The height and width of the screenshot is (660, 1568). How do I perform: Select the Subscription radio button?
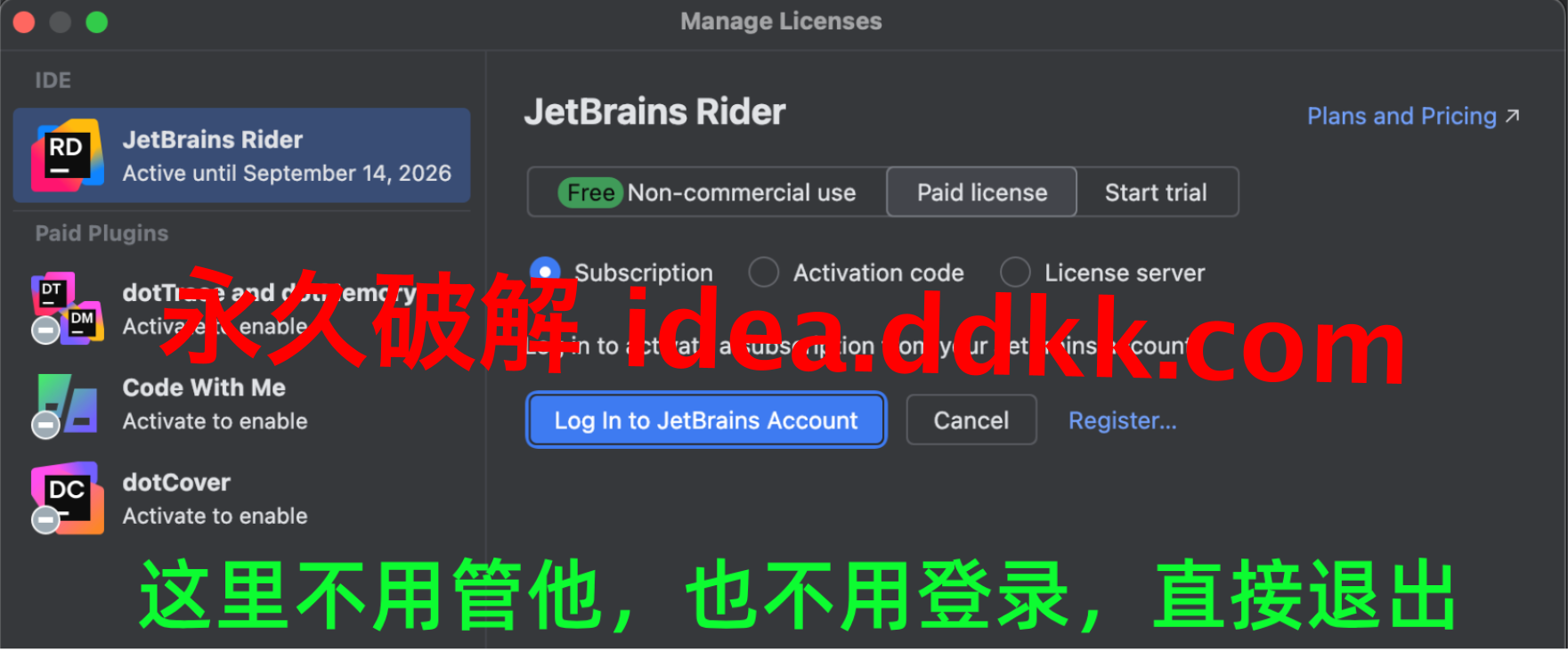pyautogui.click(x=545, y=272)
